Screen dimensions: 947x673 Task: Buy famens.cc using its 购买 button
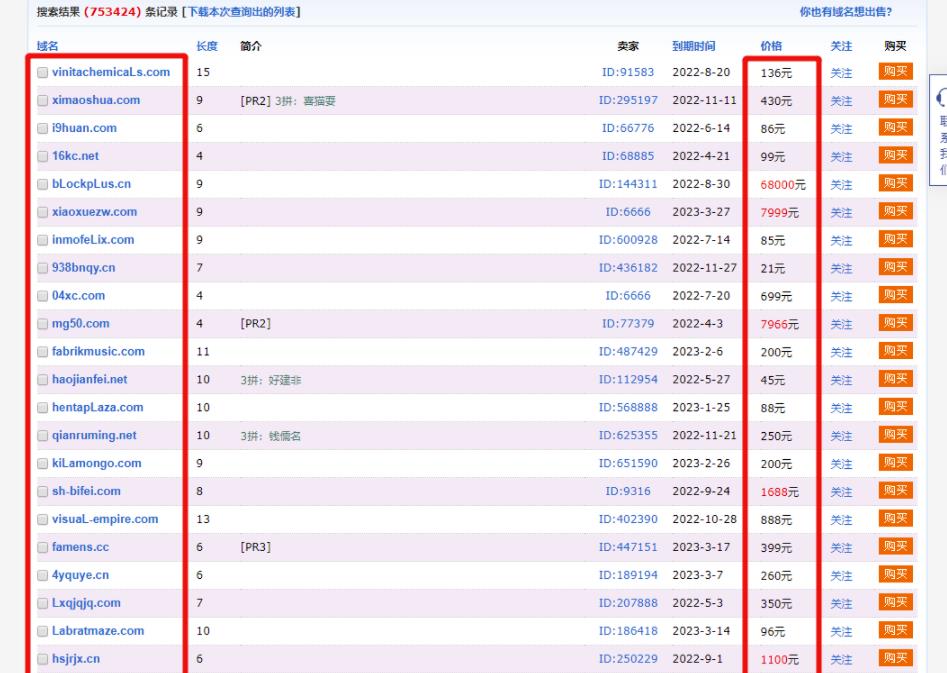click(x=895, y=547)
